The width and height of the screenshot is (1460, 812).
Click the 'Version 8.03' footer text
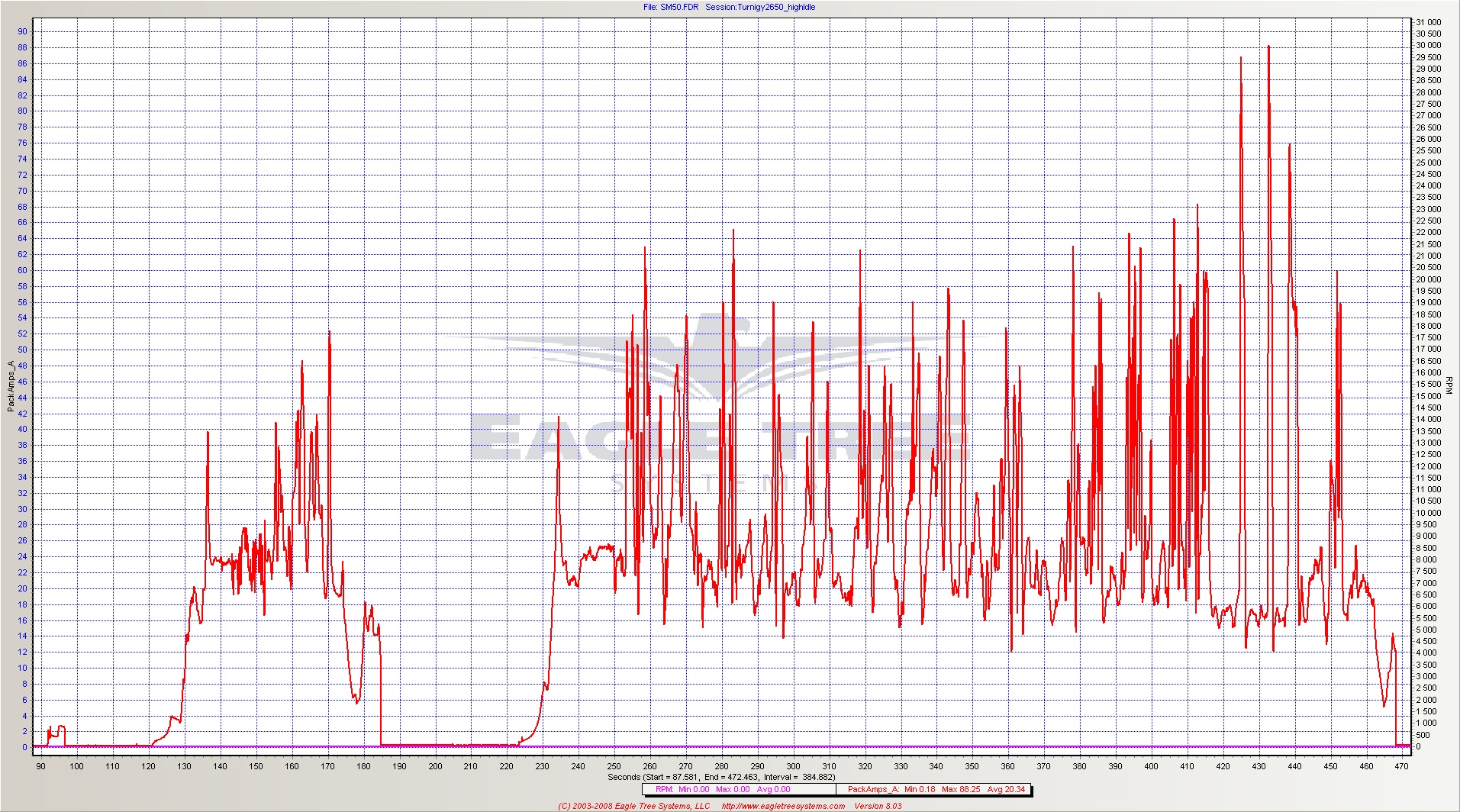[878, 806]
